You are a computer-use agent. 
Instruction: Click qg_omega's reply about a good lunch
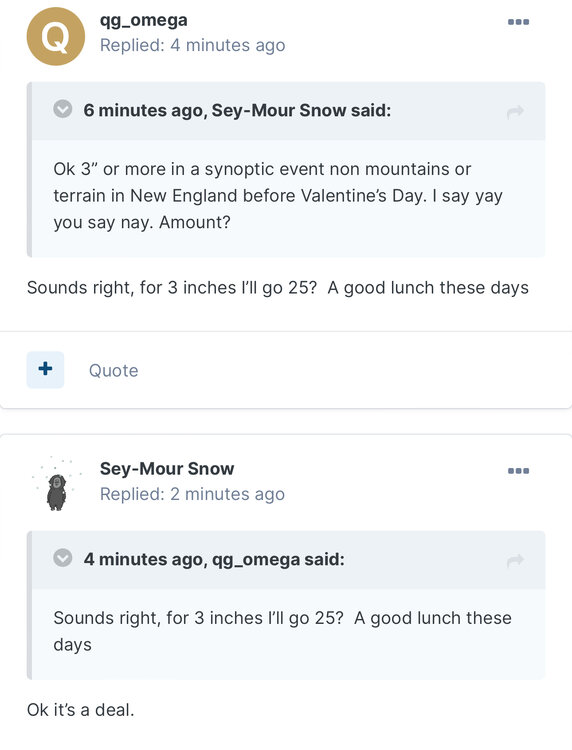277,288
